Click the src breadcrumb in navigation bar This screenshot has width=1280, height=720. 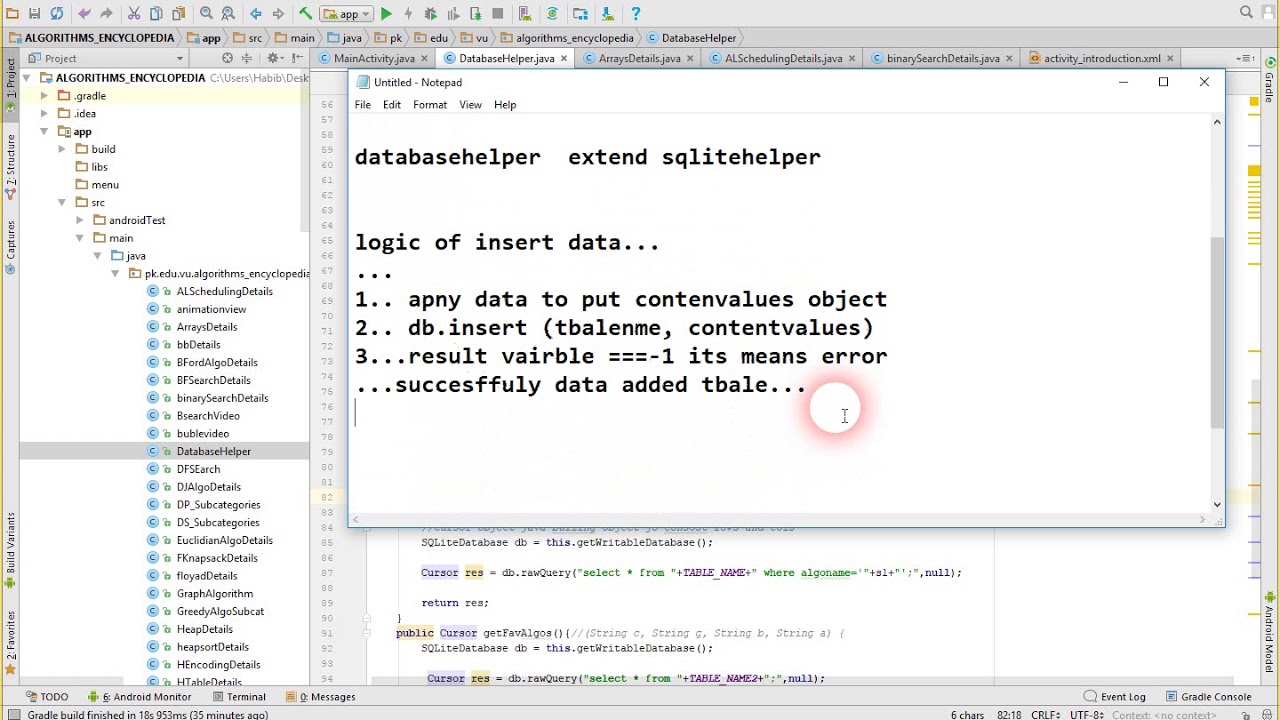[x=248, y=38]
